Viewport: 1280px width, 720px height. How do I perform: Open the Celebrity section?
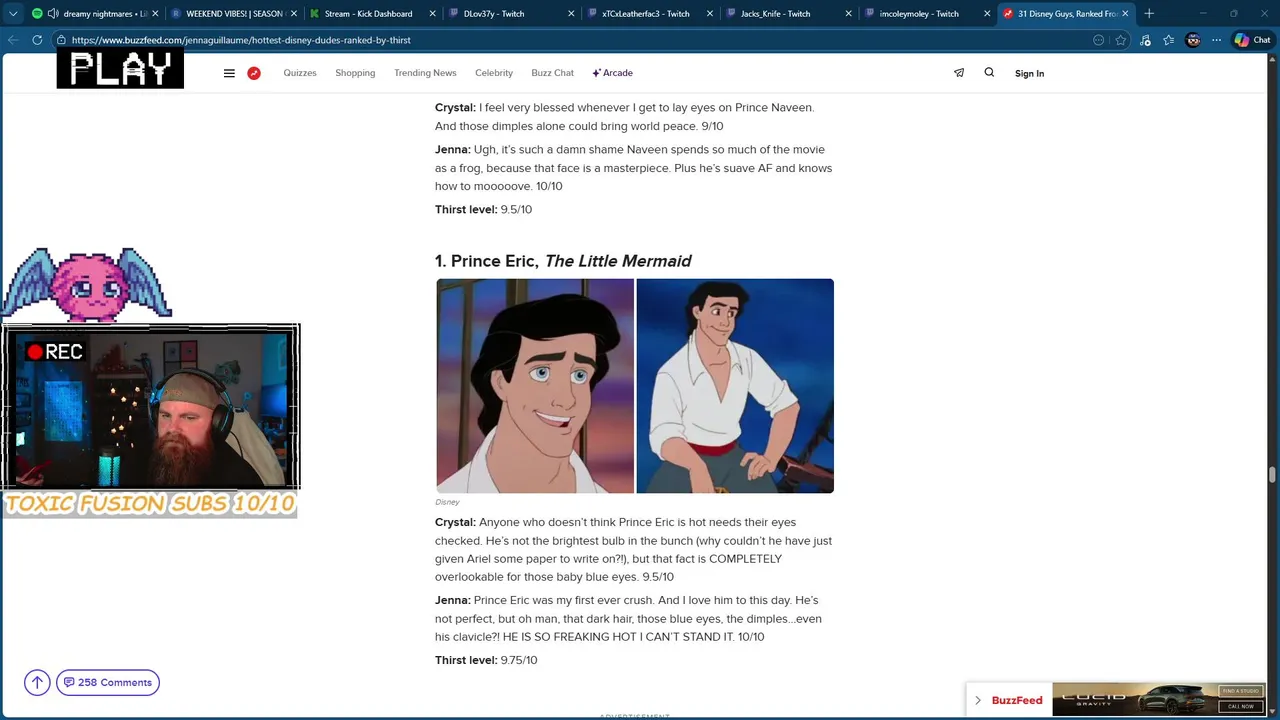coord(494,73)
